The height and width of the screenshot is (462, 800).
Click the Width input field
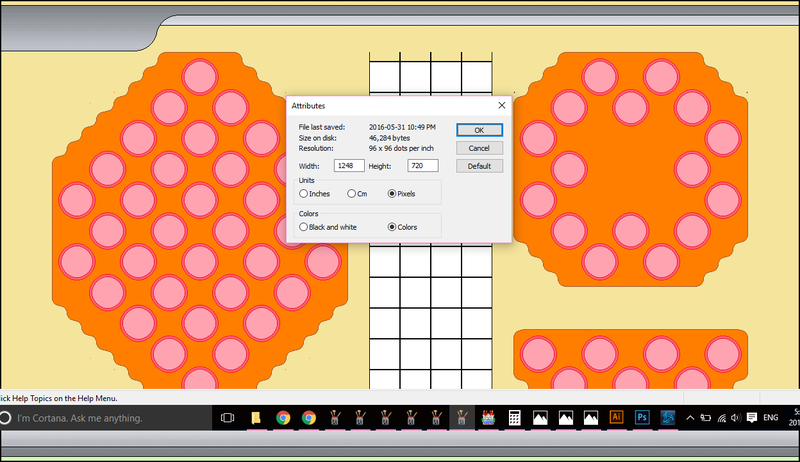(349, 166)
